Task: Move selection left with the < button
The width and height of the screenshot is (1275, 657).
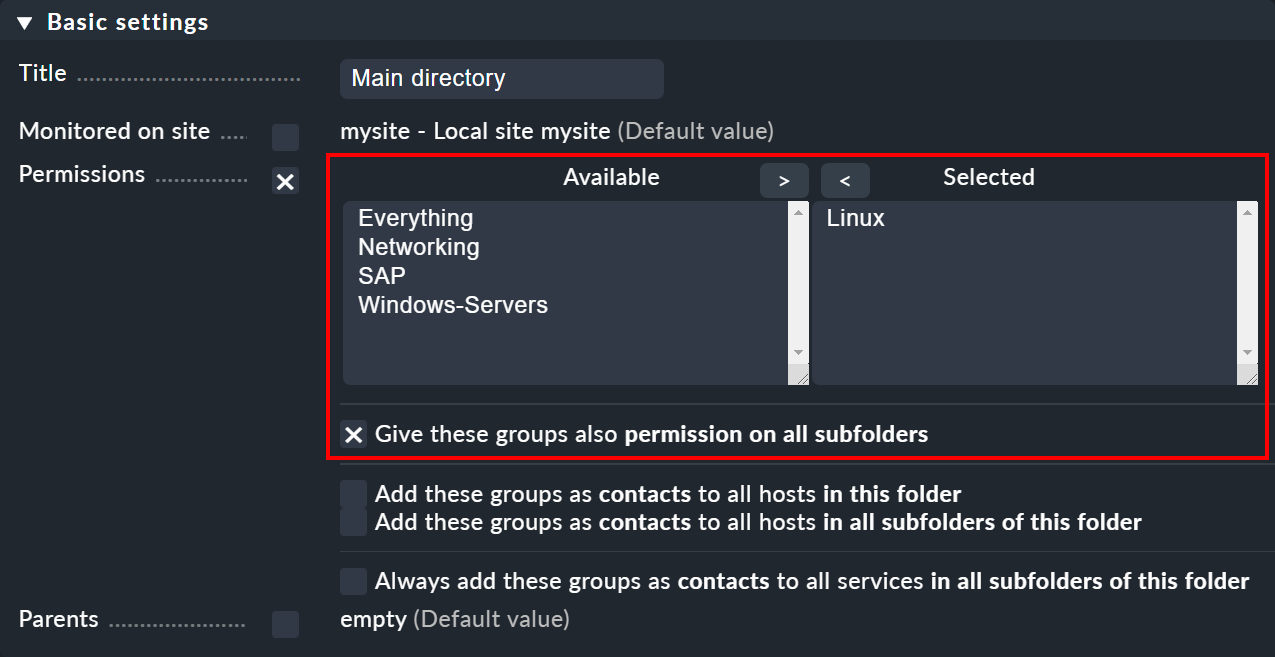Action: coord(845,180)
